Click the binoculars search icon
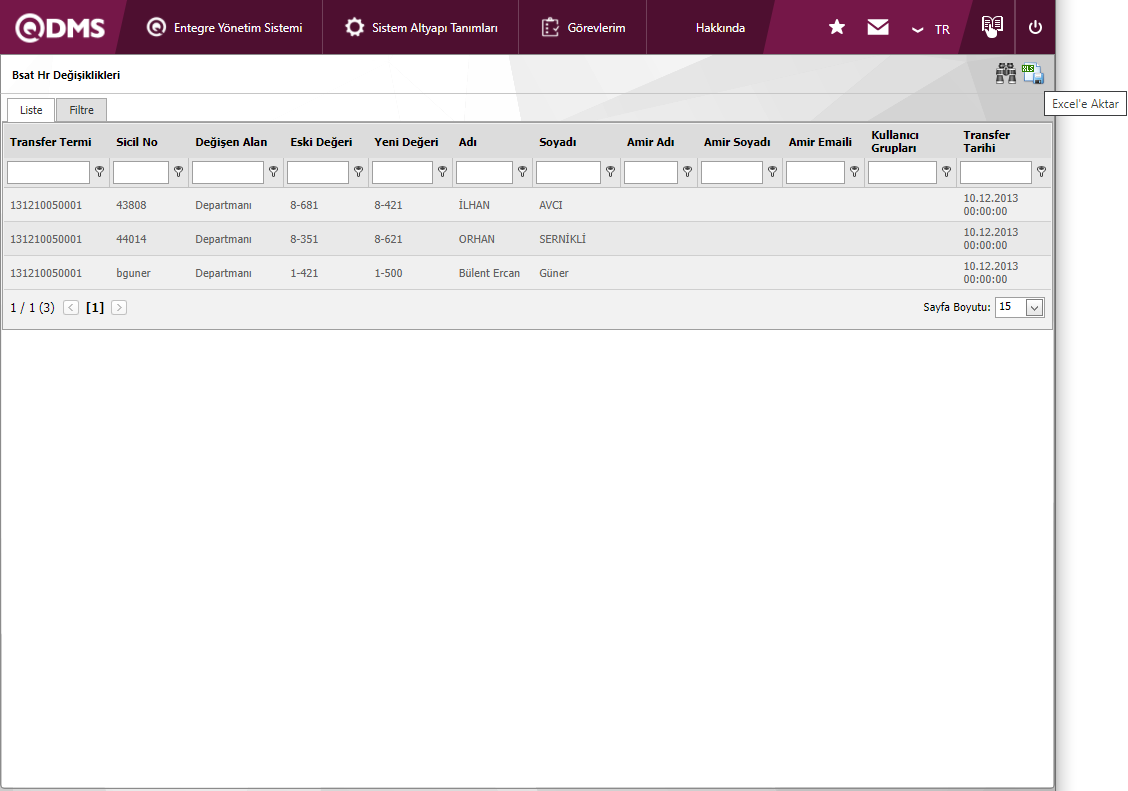Screen dimensions: 1128x791 pyautogui.click(x=1005, y=74)
